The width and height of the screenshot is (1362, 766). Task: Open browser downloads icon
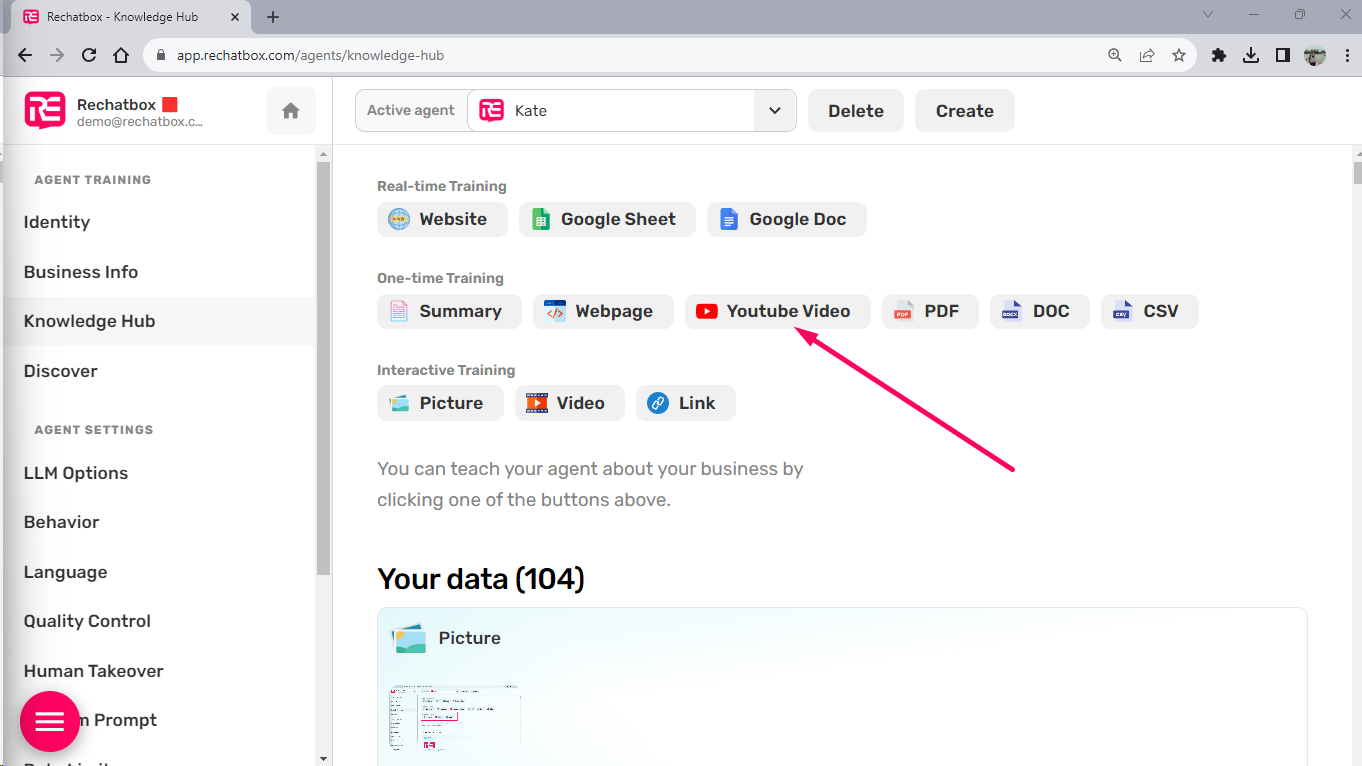click(1250, 56)
